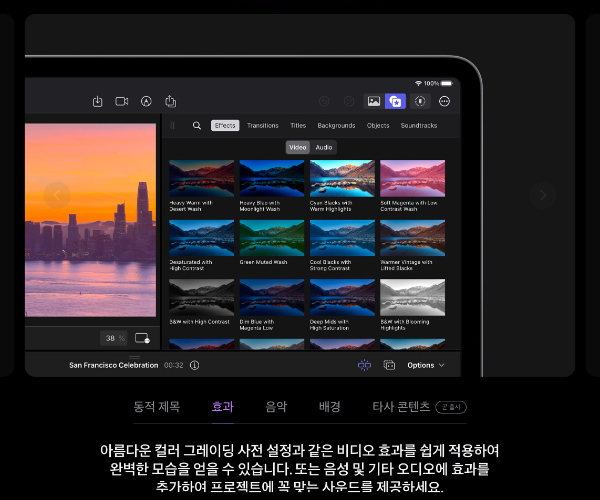The height and width of the screenshot is (500, 600).
Task: Select the 음악 tab
Action: pos(276,406)
